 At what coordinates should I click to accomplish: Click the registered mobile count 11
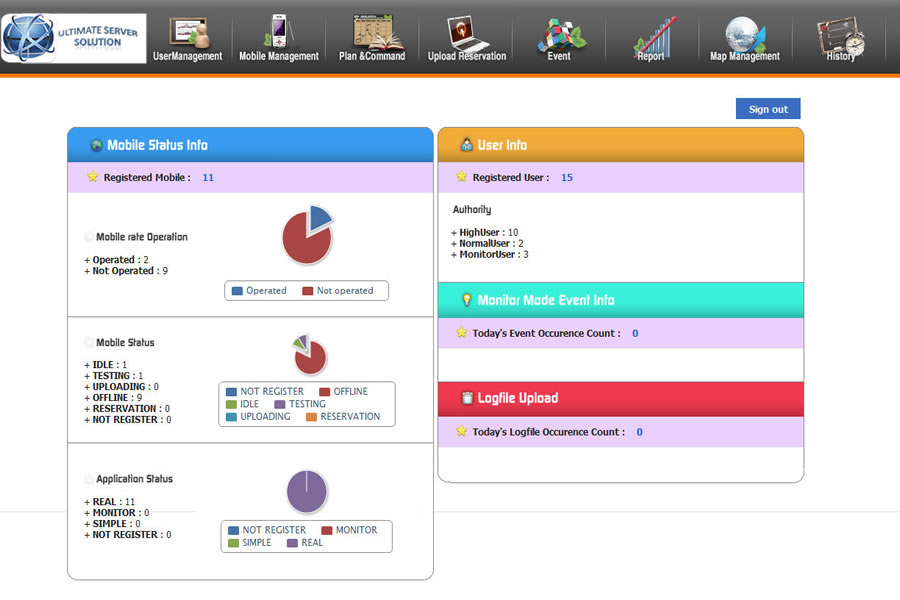[208, 177]
